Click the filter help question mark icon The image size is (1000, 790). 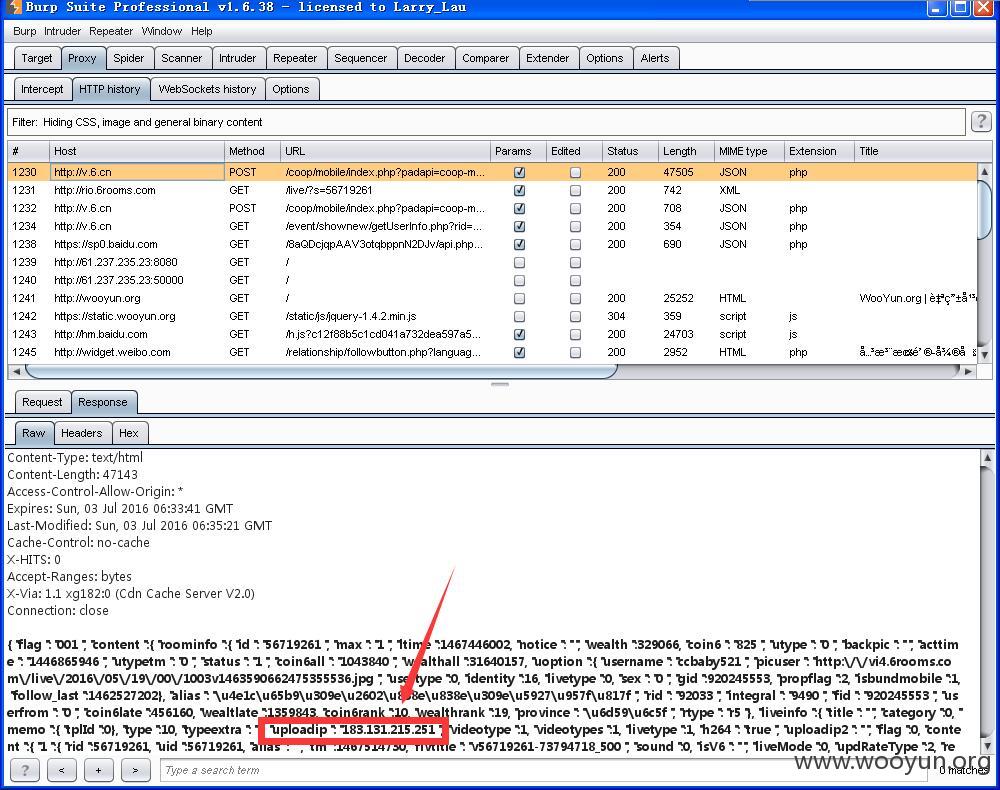pyautogui.click(x=981, y=121)
